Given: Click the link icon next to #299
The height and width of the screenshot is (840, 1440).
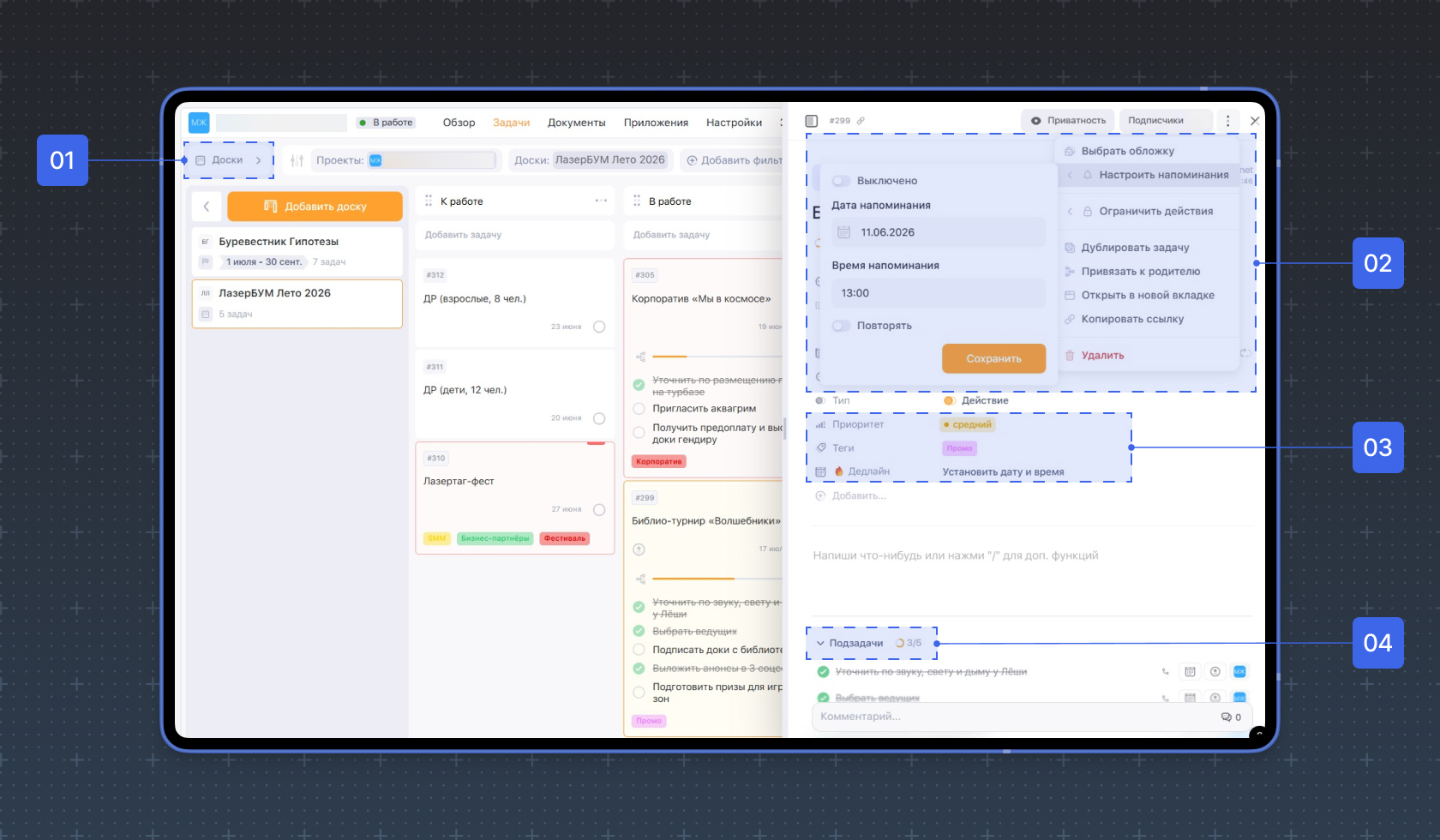Looking at the screenshot, I should coord(861,121).
